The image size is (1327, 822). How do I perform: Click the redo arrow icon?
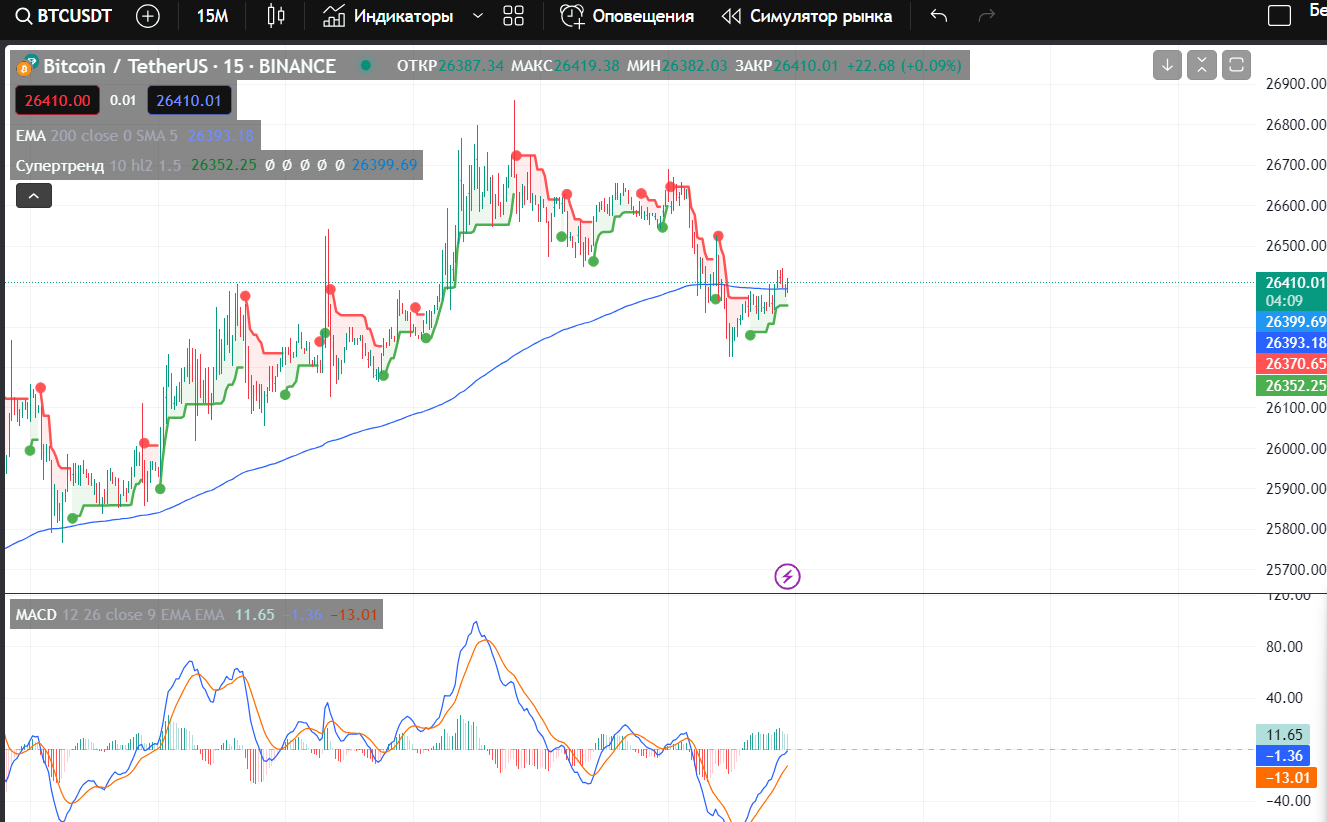click(x=986, y=16)
